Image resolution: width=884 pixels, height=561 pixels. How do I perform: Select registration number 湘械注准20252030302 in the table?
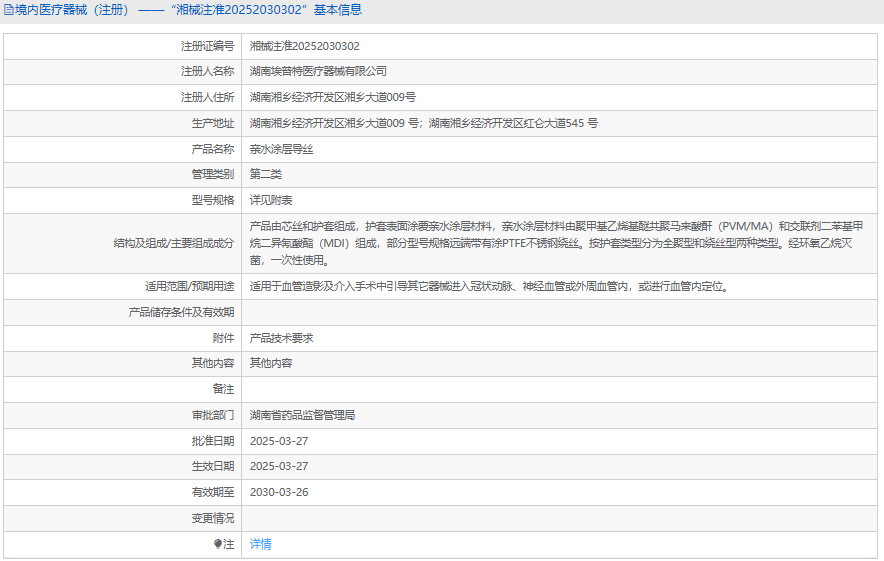(304, 46)
